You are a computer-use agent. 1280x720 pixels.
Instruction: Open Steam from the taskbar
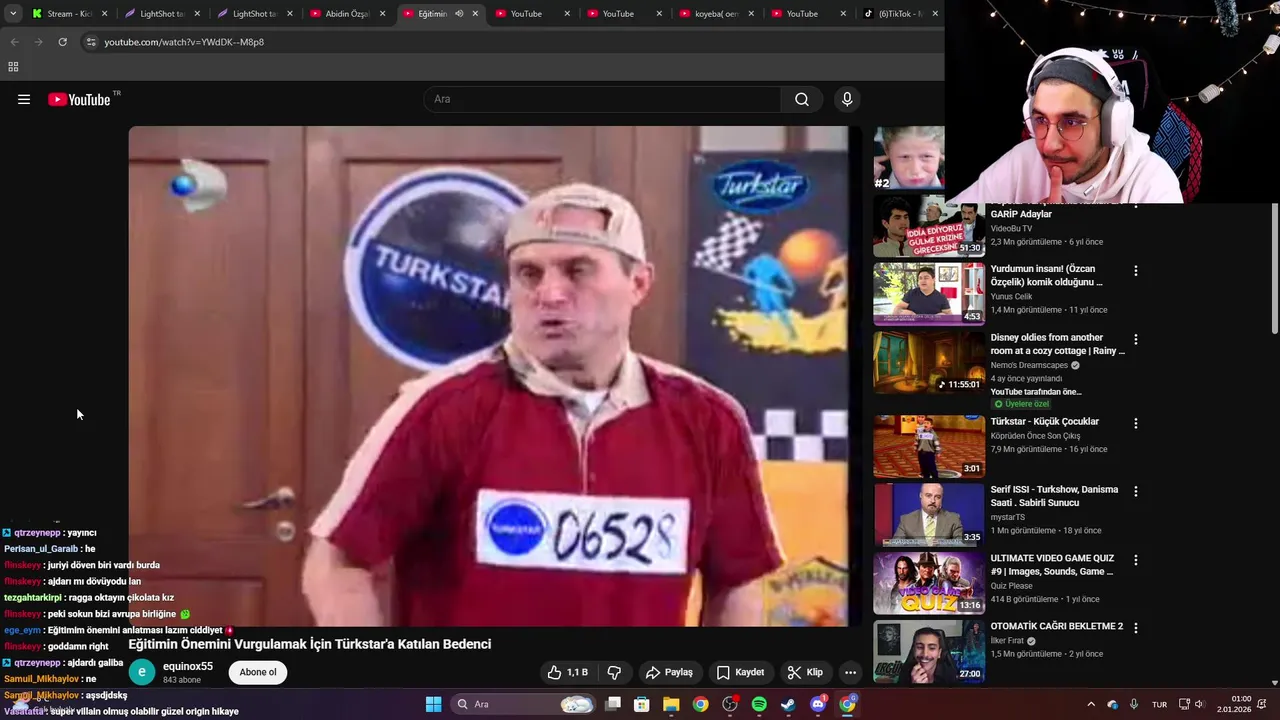[788, 704]
